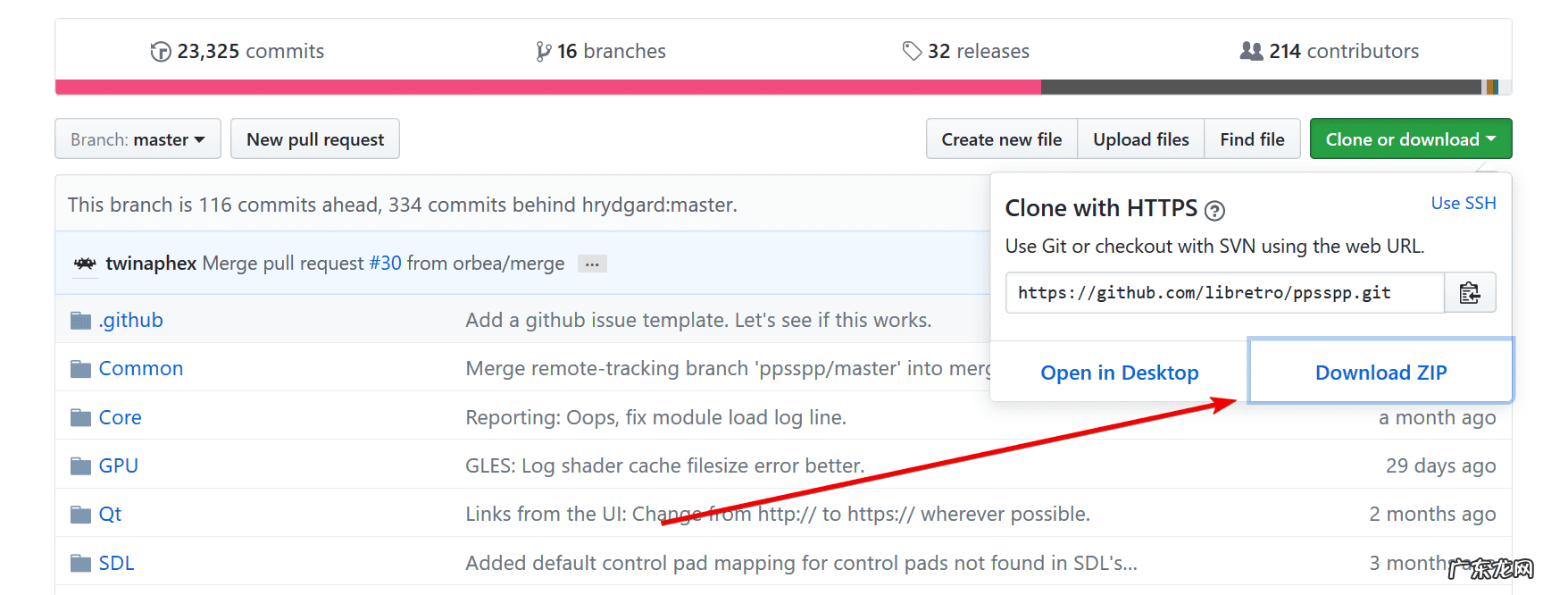Screen dimensions: 1568x595
Task: Click the commits history icon
Action: 161,52
